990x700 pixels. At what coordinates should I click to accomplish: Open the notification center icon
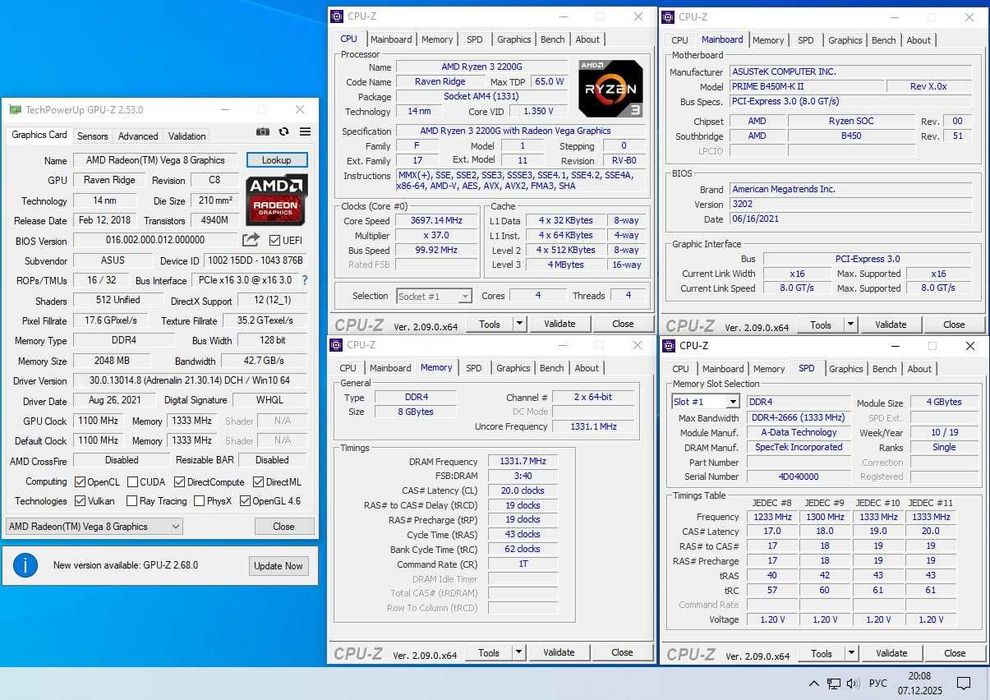click(963, 684)
